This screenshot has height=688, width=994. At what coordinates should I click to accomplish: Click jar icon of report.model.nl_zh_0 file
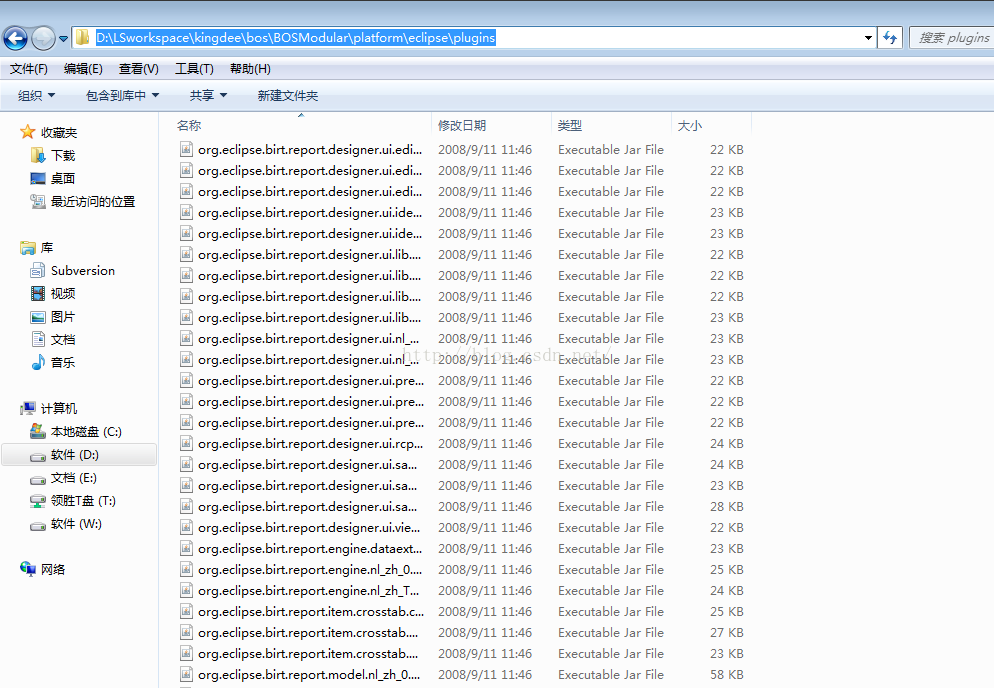[x=186, y=674]
